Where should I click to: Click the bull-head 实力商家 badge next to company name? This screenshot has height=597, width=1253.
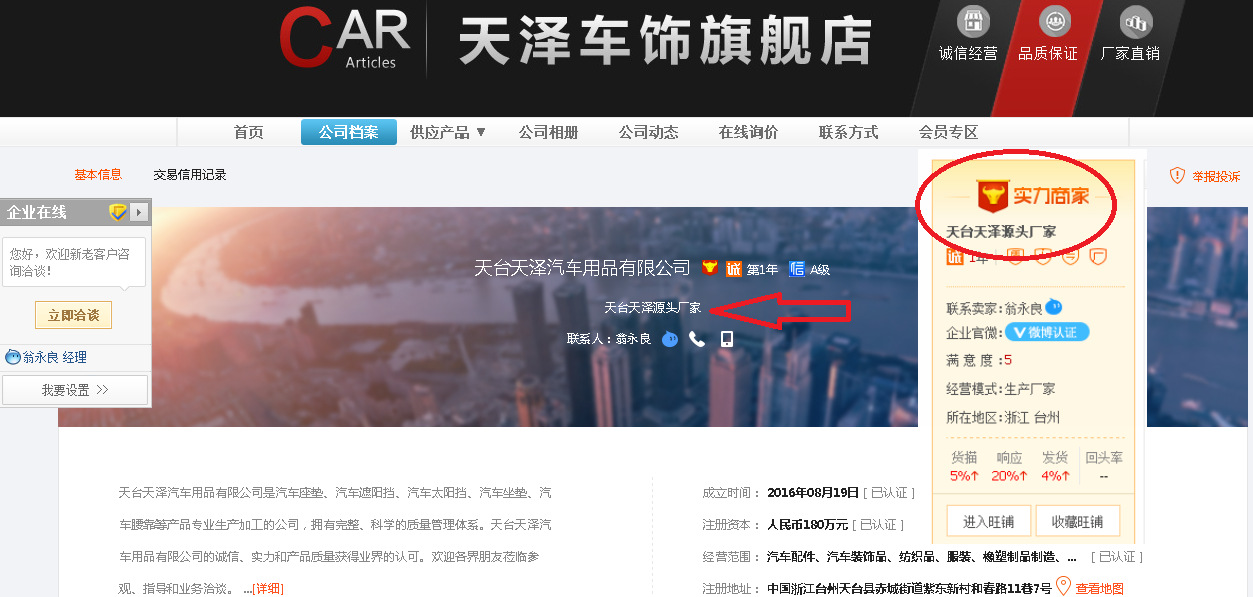(709, 268)
